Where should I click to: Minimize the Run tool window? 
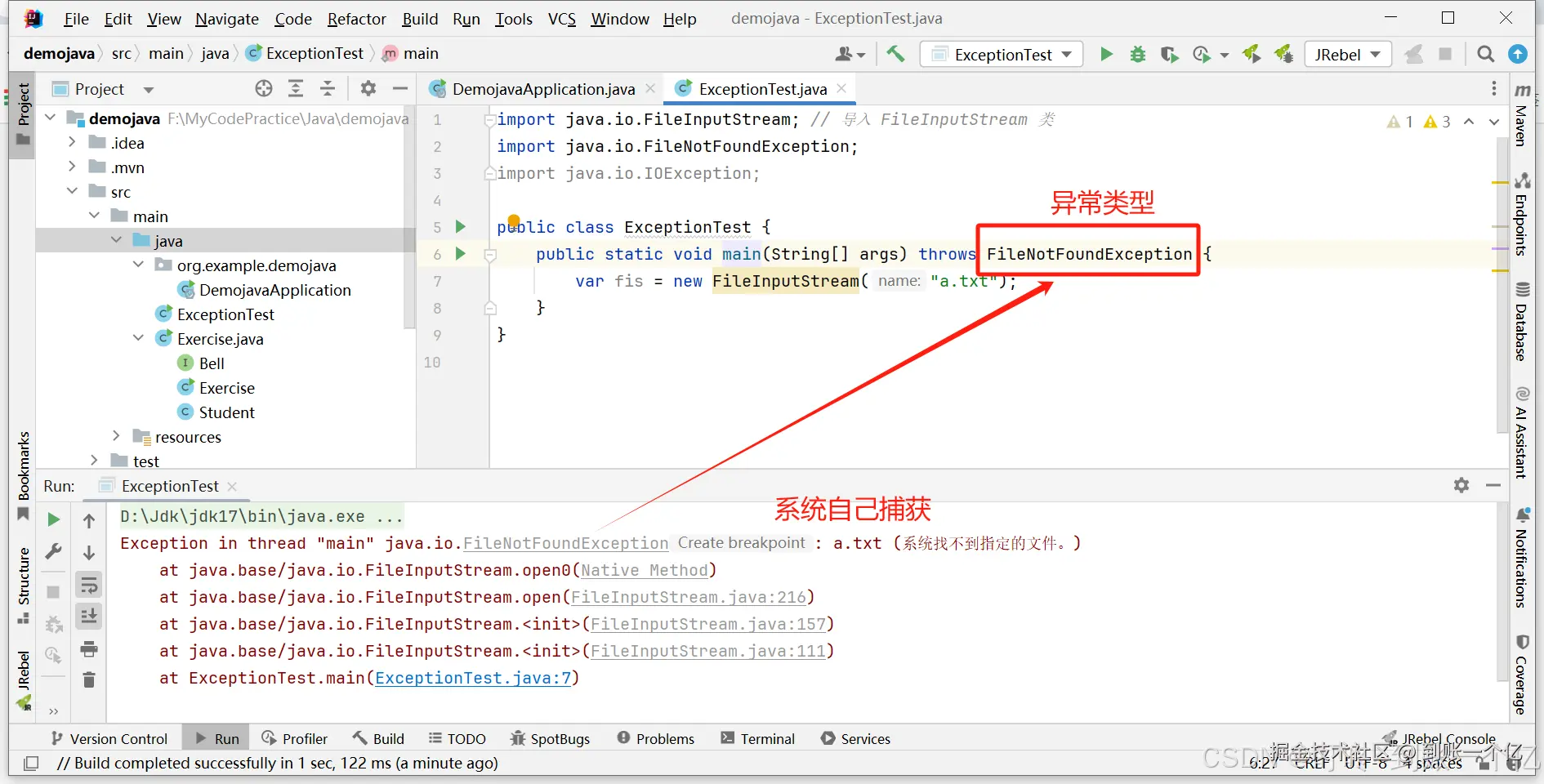pyautogui.click(x=1493, y=485)
